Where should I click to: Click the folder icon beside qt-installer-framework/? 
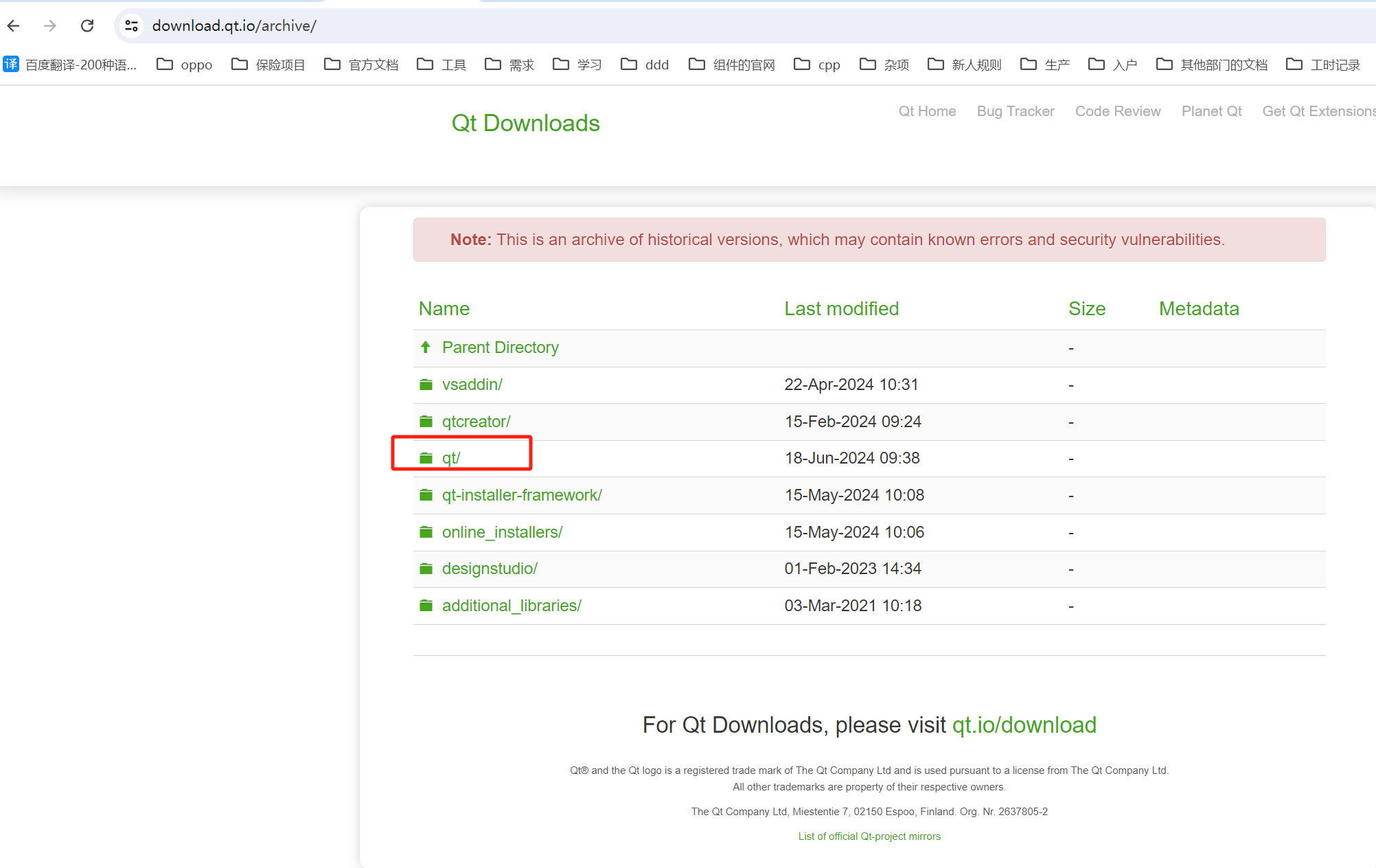[426, 495]
